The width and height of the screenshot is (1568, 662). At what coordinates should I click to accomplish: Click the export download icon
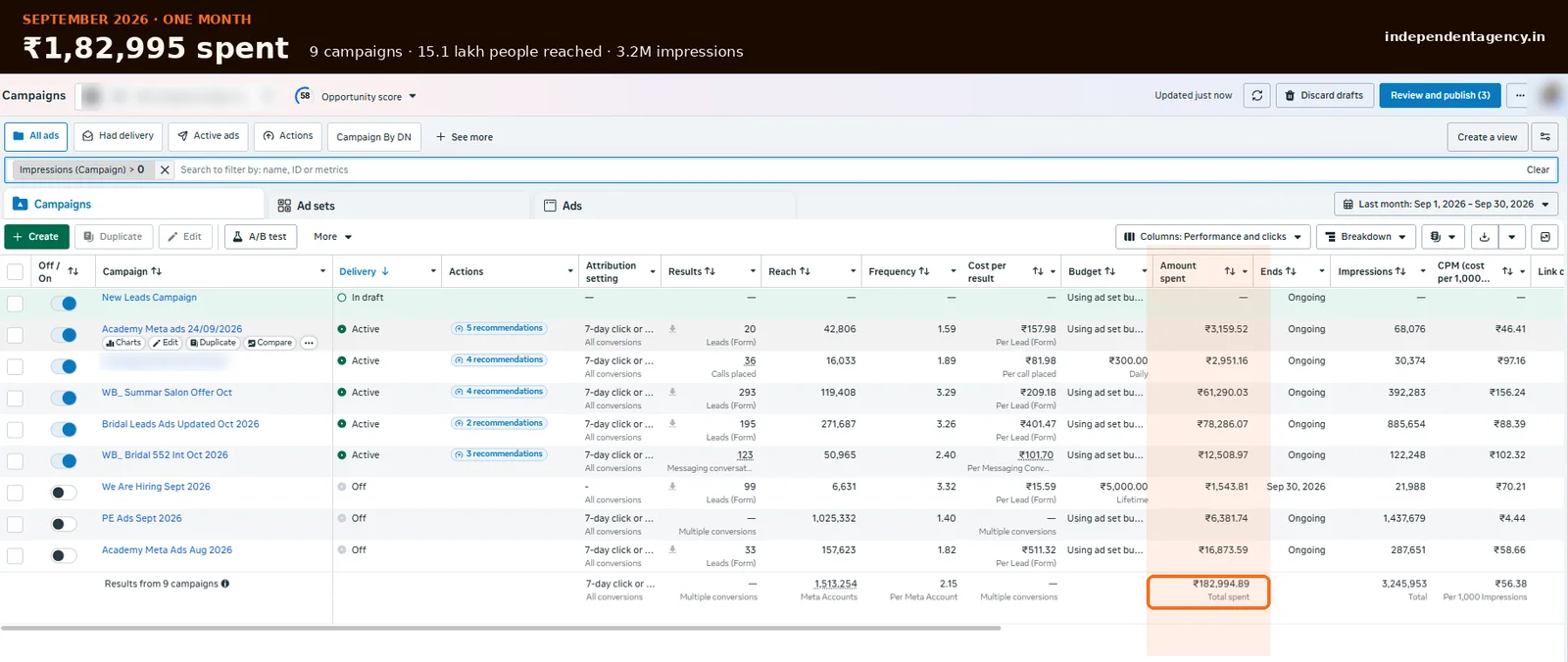tap(1485, 237)
